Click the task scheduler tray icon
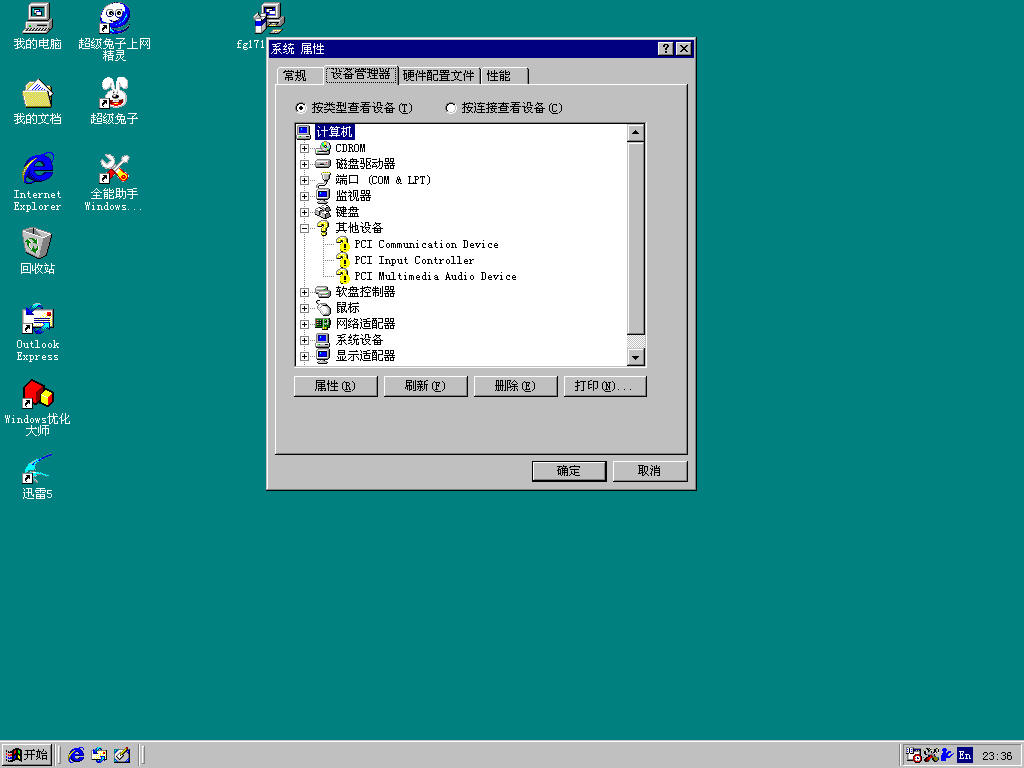This screenshot has width=1024, height=768. point(914,755)
